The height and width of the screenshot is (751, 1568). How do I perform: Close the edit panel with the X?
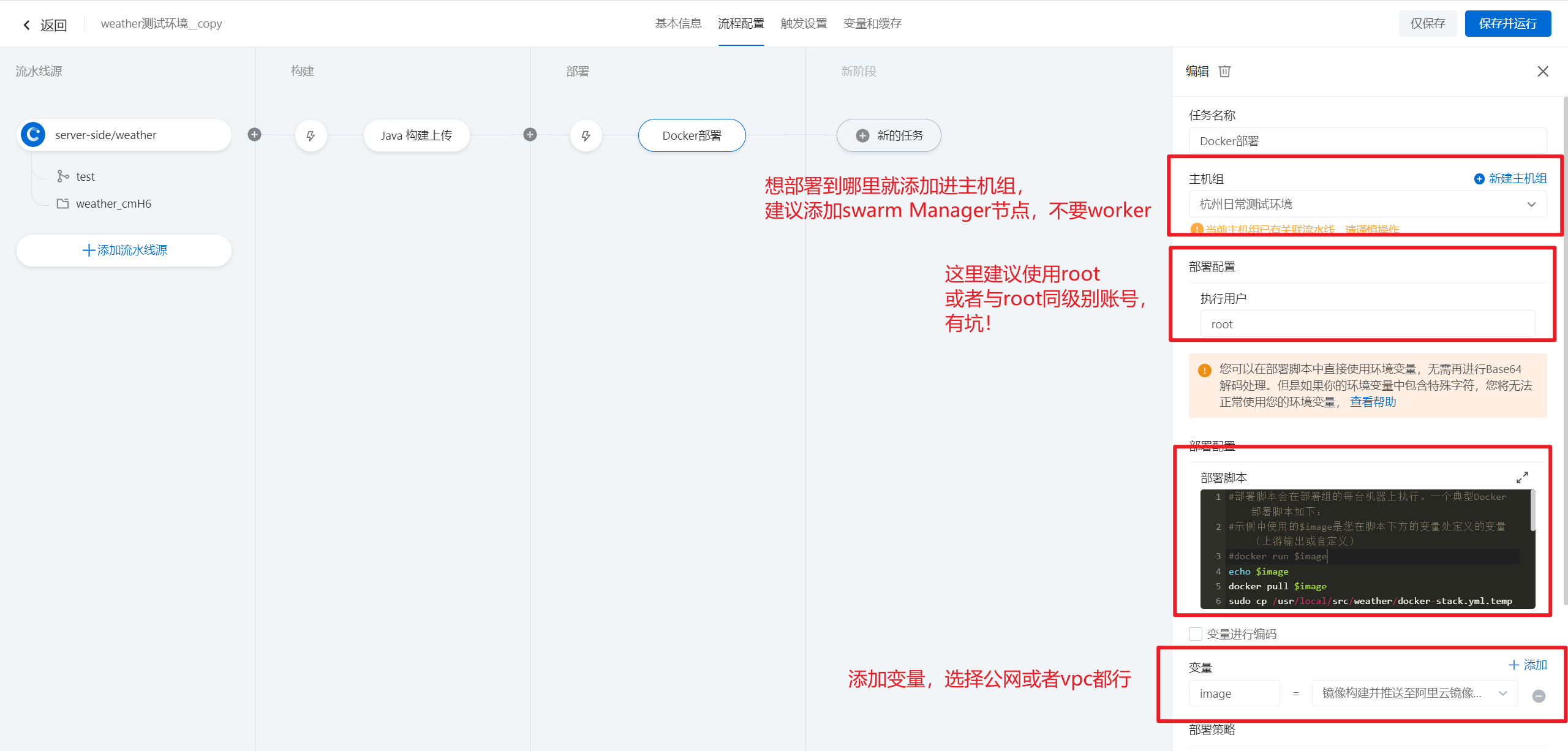(x=1543, y=72)
